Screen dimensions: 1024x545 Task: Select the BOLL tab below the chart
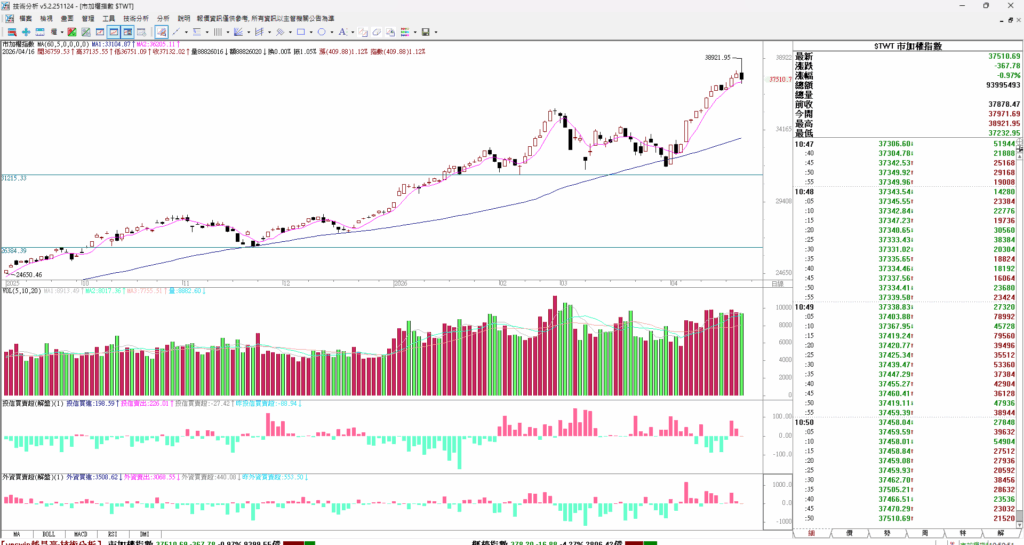(x=48, y=535)
